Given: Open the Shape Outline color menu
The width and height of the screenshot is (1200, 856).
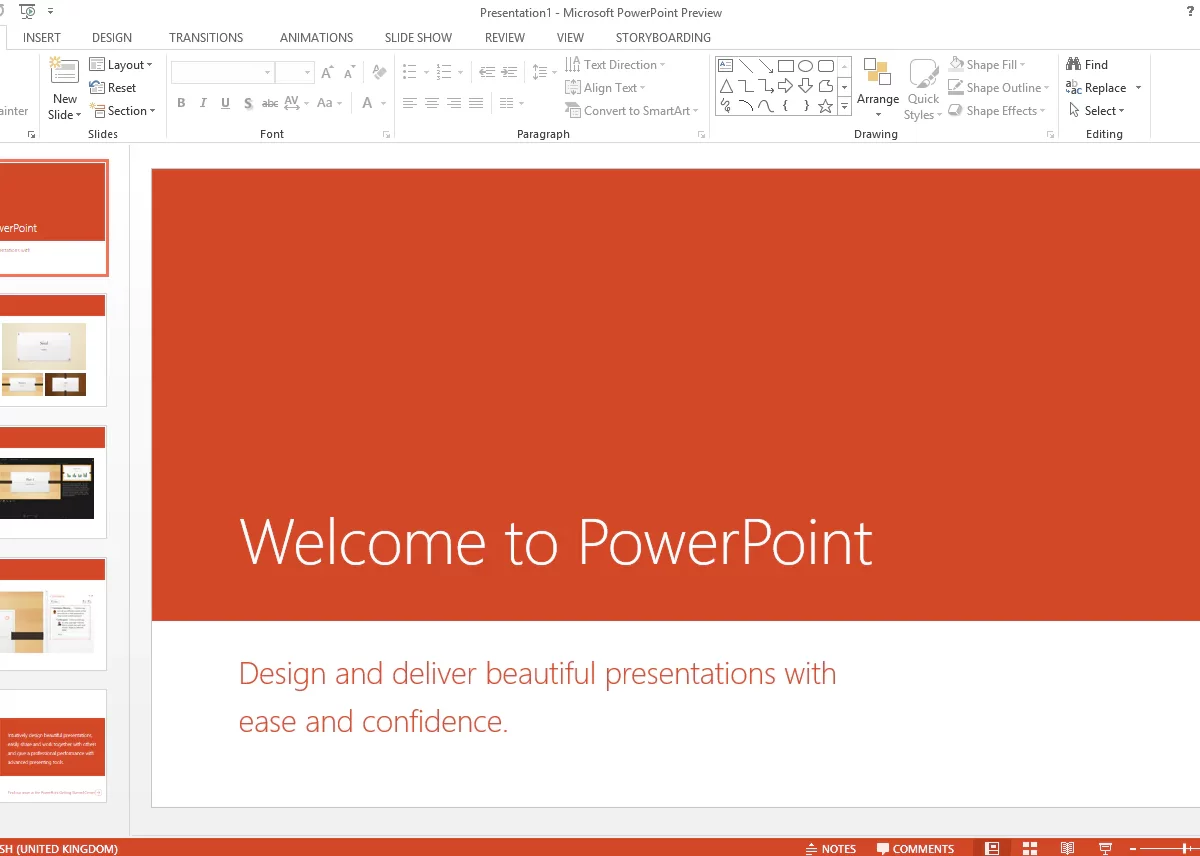Looking at the screenshot, I should coord(999,88).
